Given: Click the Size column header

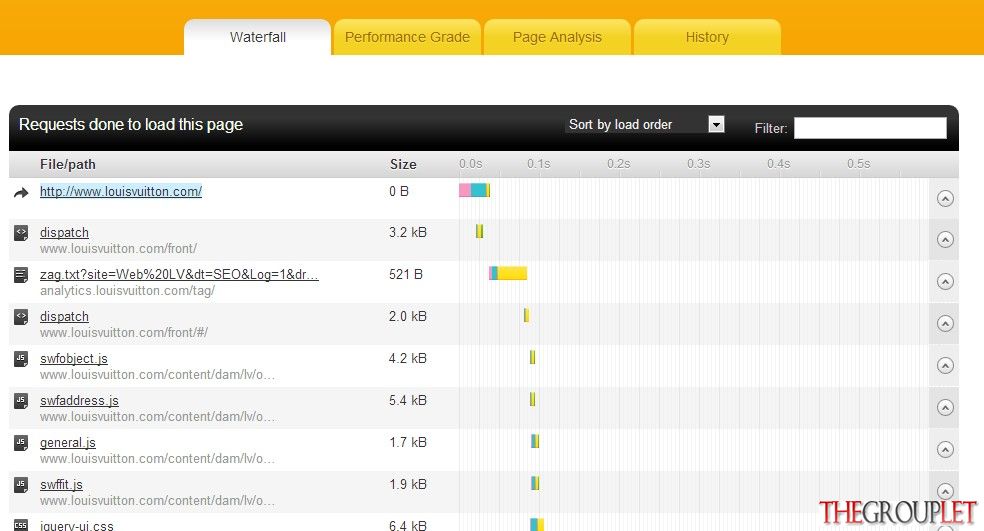Looking at the screenshot, I should pyautogui.click(x=403, y=164).
